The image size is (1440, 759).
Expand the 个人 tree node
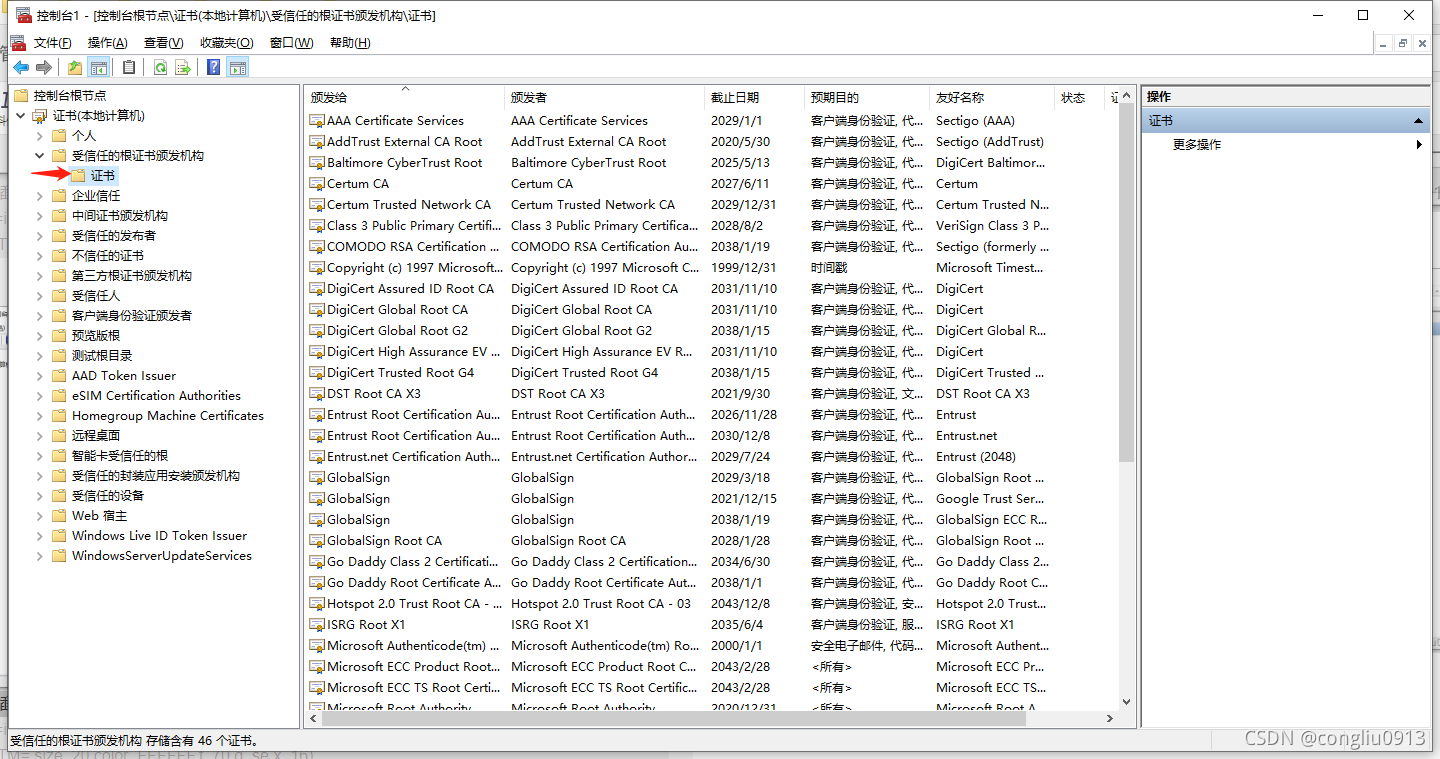(40, 136)
